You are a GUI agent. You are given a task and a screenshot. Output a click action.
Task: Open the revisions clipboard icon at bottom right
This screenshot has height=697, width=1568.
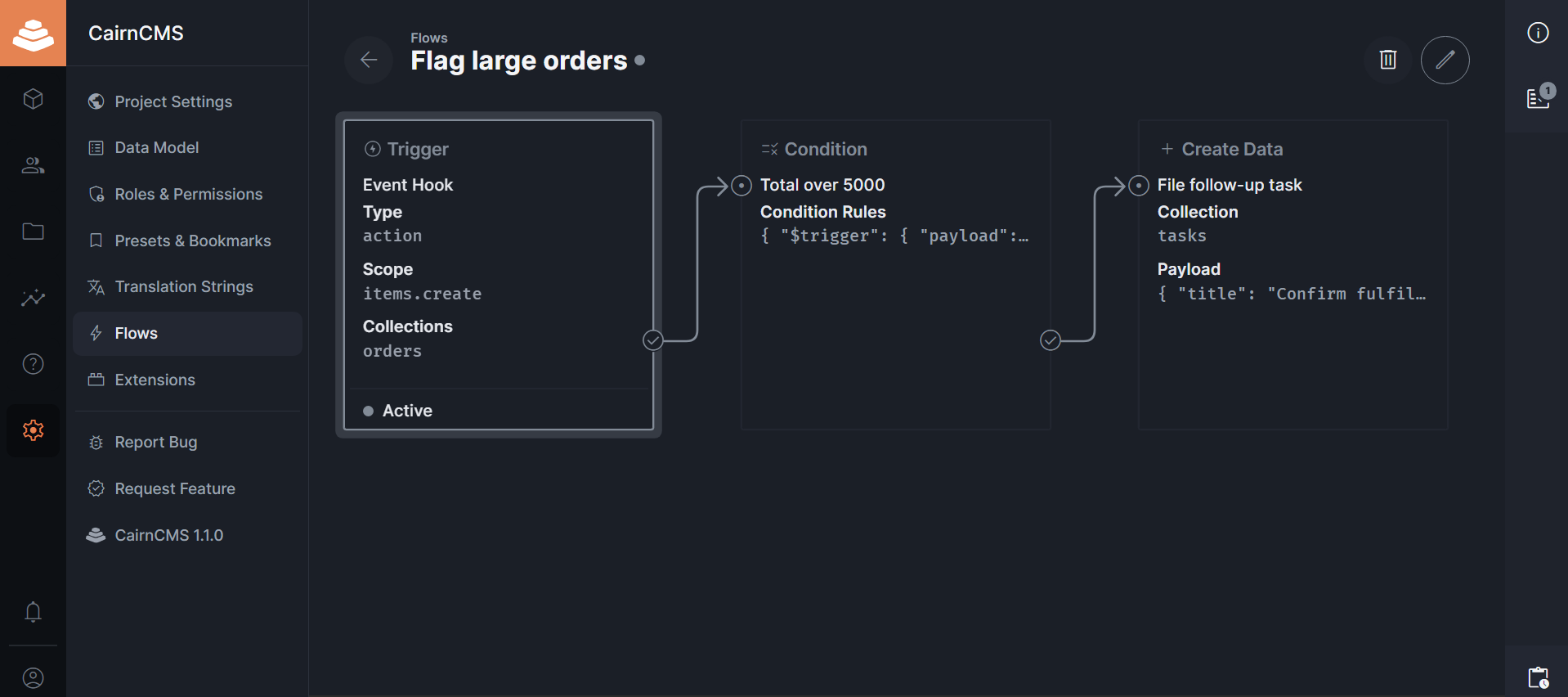[1538, 677]
